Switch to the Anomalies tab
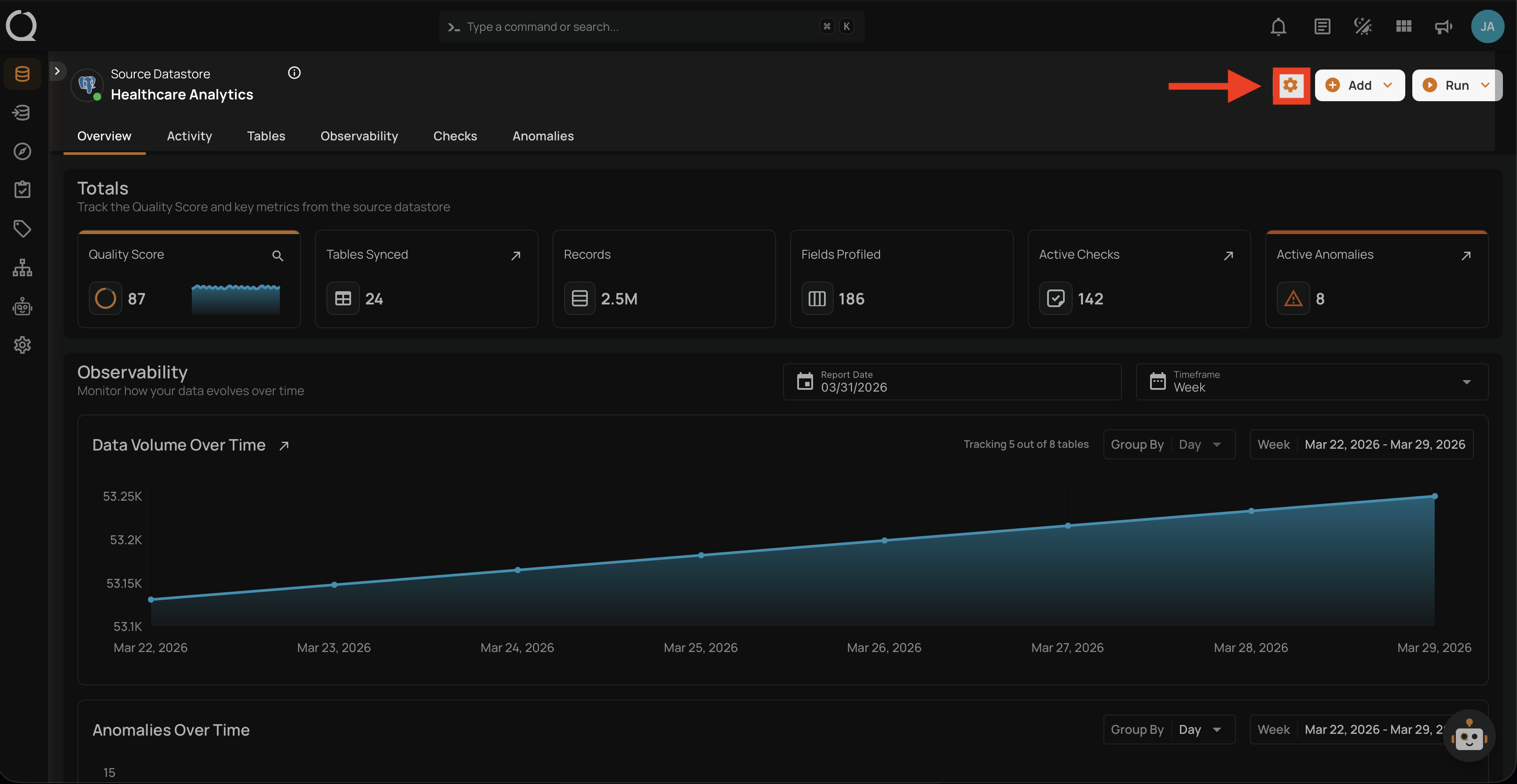The width and height of the screenshot is (1517, 784). (542, 136)
